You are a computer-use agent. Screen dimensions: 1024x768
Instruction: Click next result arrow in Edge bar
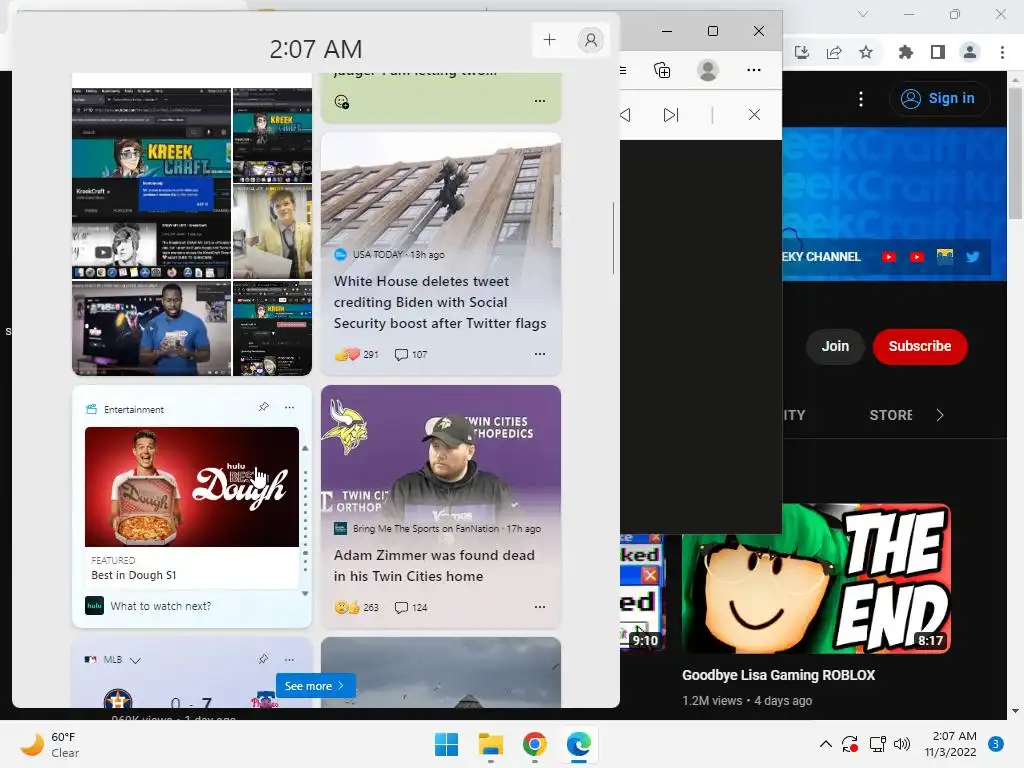click(x=671, y=115)
